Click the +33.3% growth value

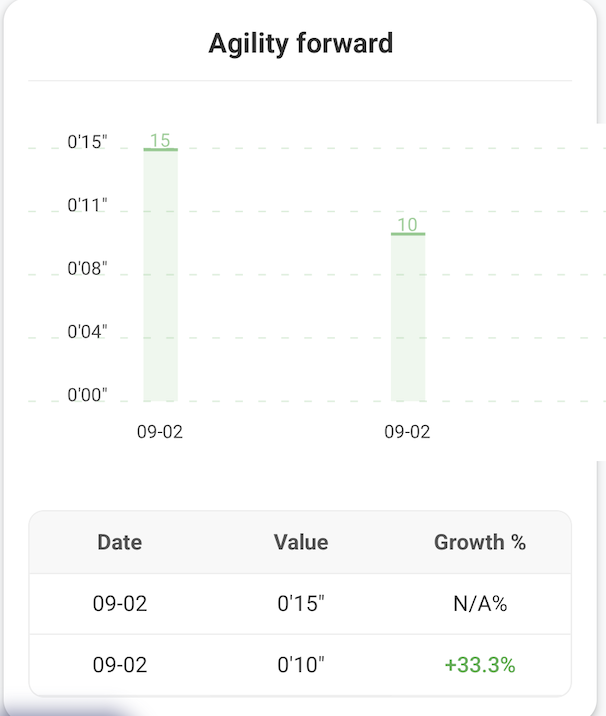pyautogui.click(x=480, y=665)
